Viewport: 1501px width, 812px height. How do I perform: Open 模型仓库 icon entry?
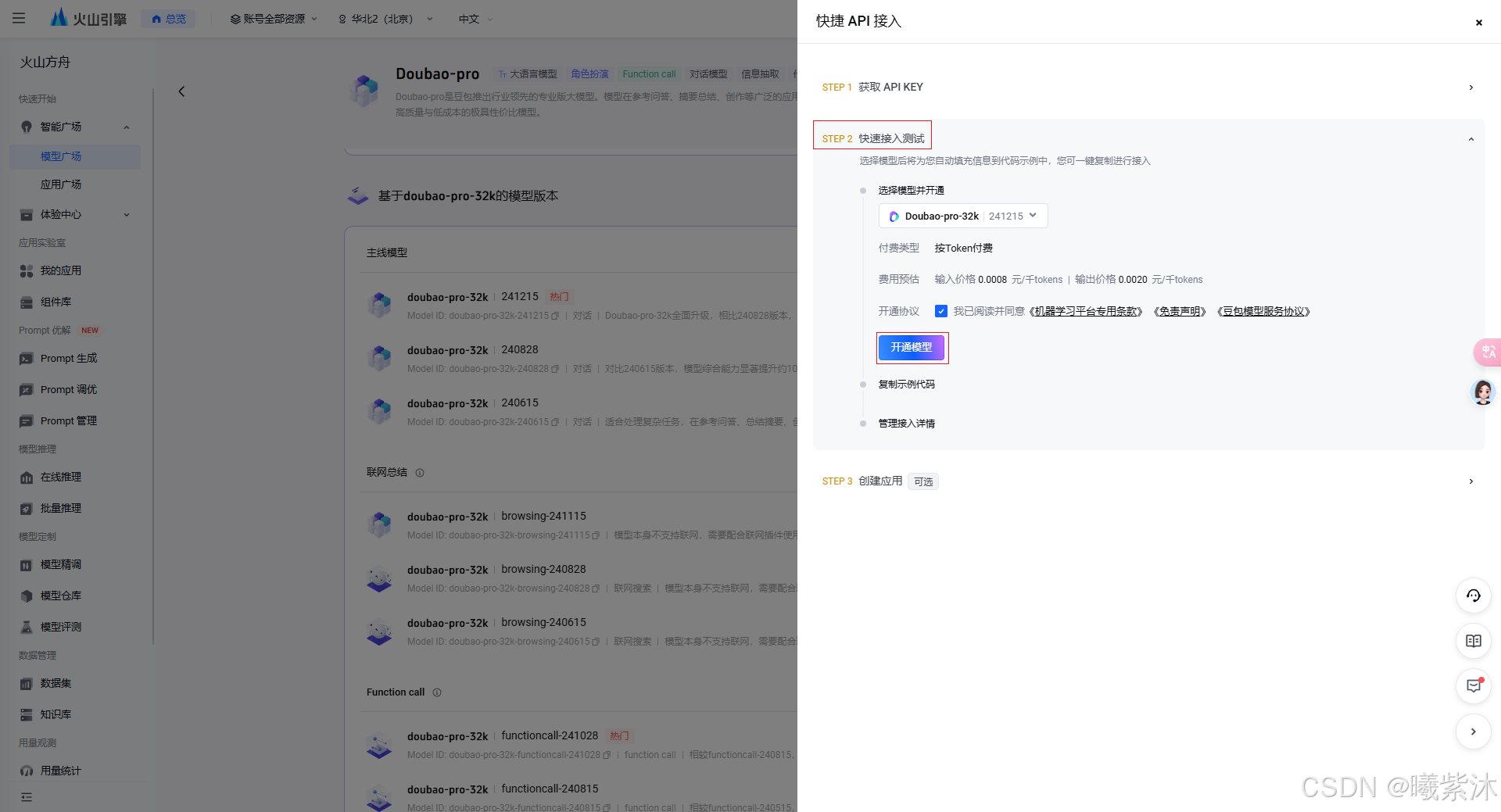[x=26, y=596]
